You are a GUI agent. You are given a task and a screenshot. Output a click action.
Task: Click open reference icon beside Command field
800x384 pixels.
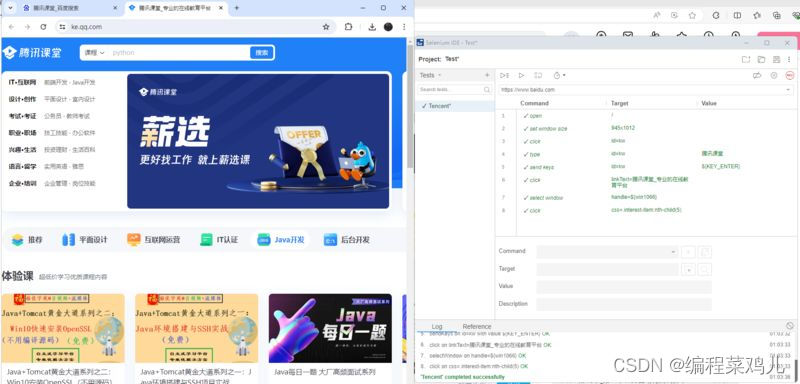[705, 252]
